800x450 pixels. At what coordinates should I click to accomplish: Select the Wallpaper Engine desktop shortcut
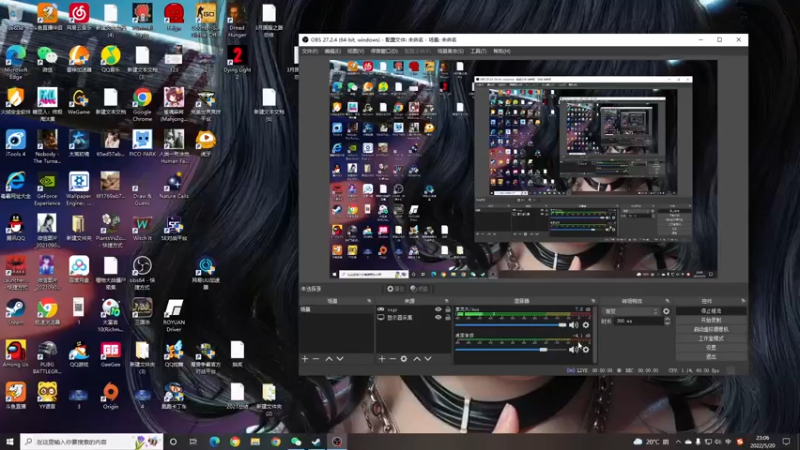pyautogui.click(x=79, y=189)
